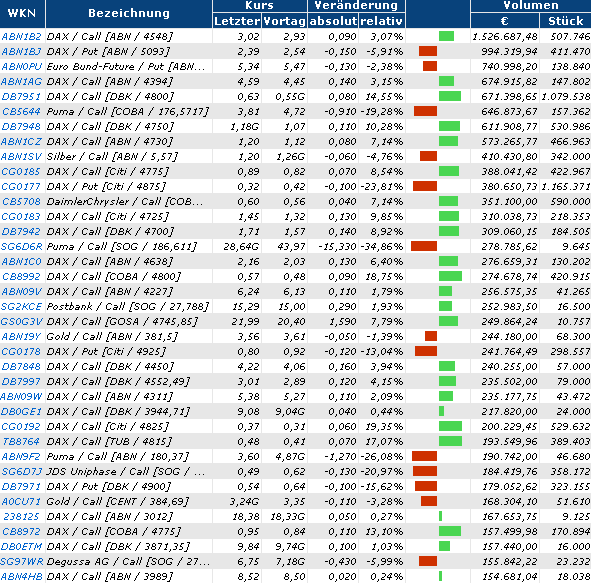The height and width of the screenshot is (583, 591).
Task: Open WKN link ABN09V
Action: coord(21,292)
